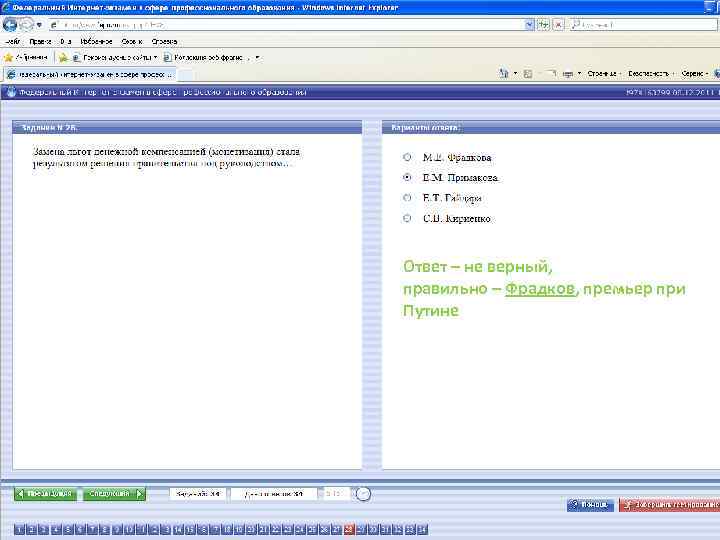Image resolution: width=720 pixels, height=540 pixels.
Task: Click the red Завершить тестирование button
Action: tap(669, 505)
